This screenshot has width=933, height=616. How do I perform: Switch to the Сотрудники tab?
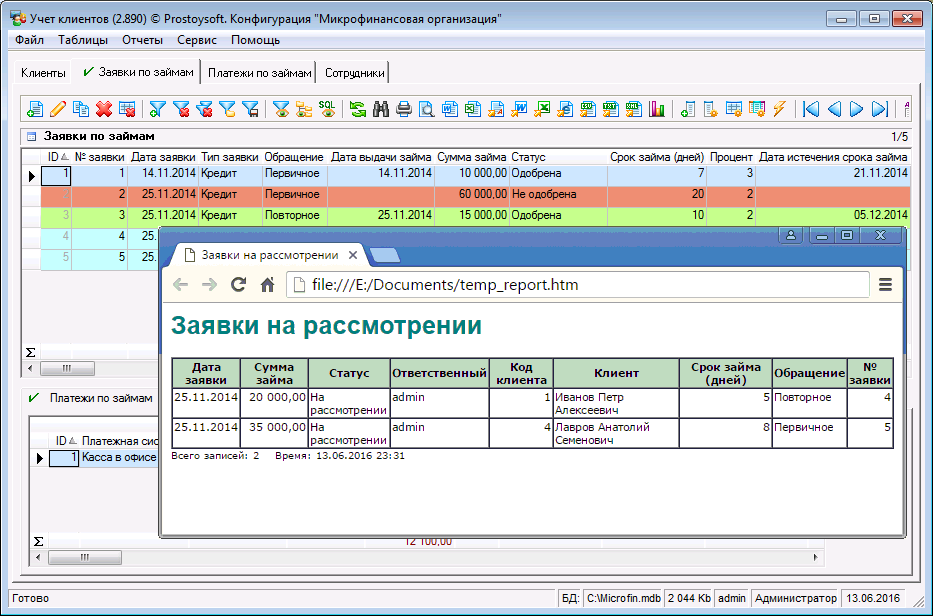click(355, 73)
